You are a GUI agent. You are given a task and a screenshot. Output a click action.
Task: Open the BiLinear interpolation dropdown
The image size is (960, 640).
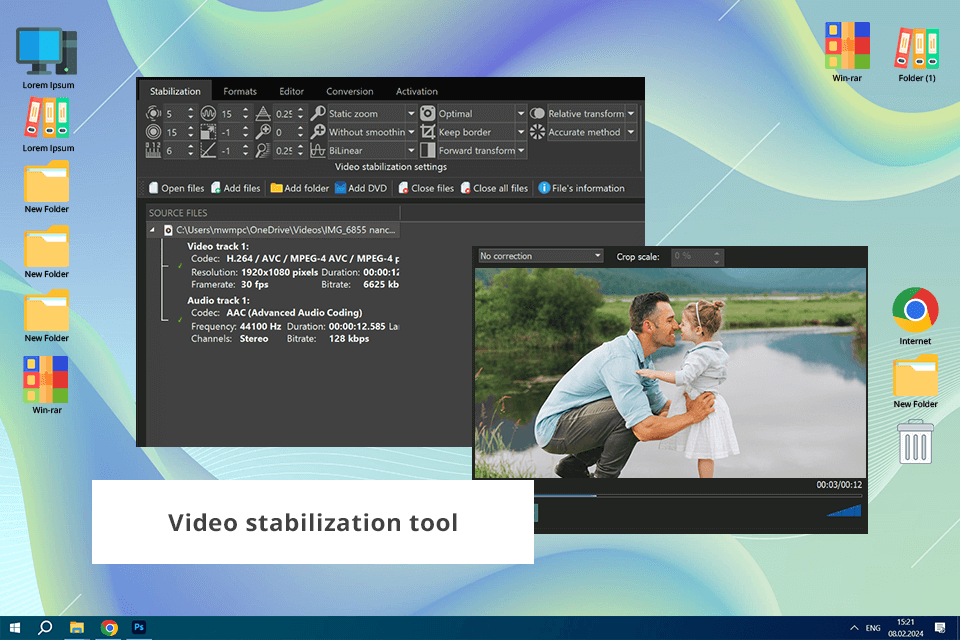[x=372, y=150]
